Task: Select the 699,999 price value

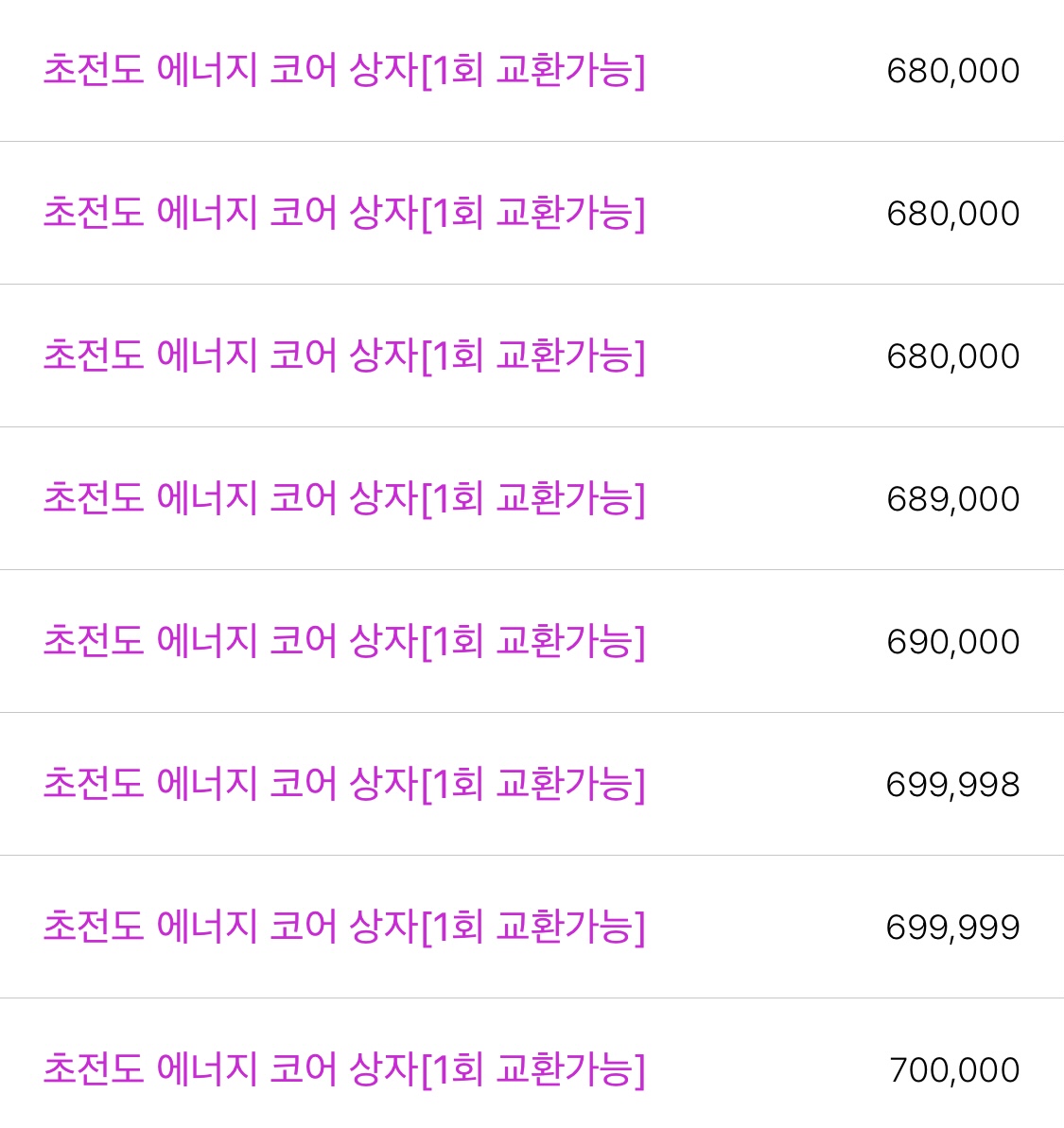Action: tap(952, 928)
